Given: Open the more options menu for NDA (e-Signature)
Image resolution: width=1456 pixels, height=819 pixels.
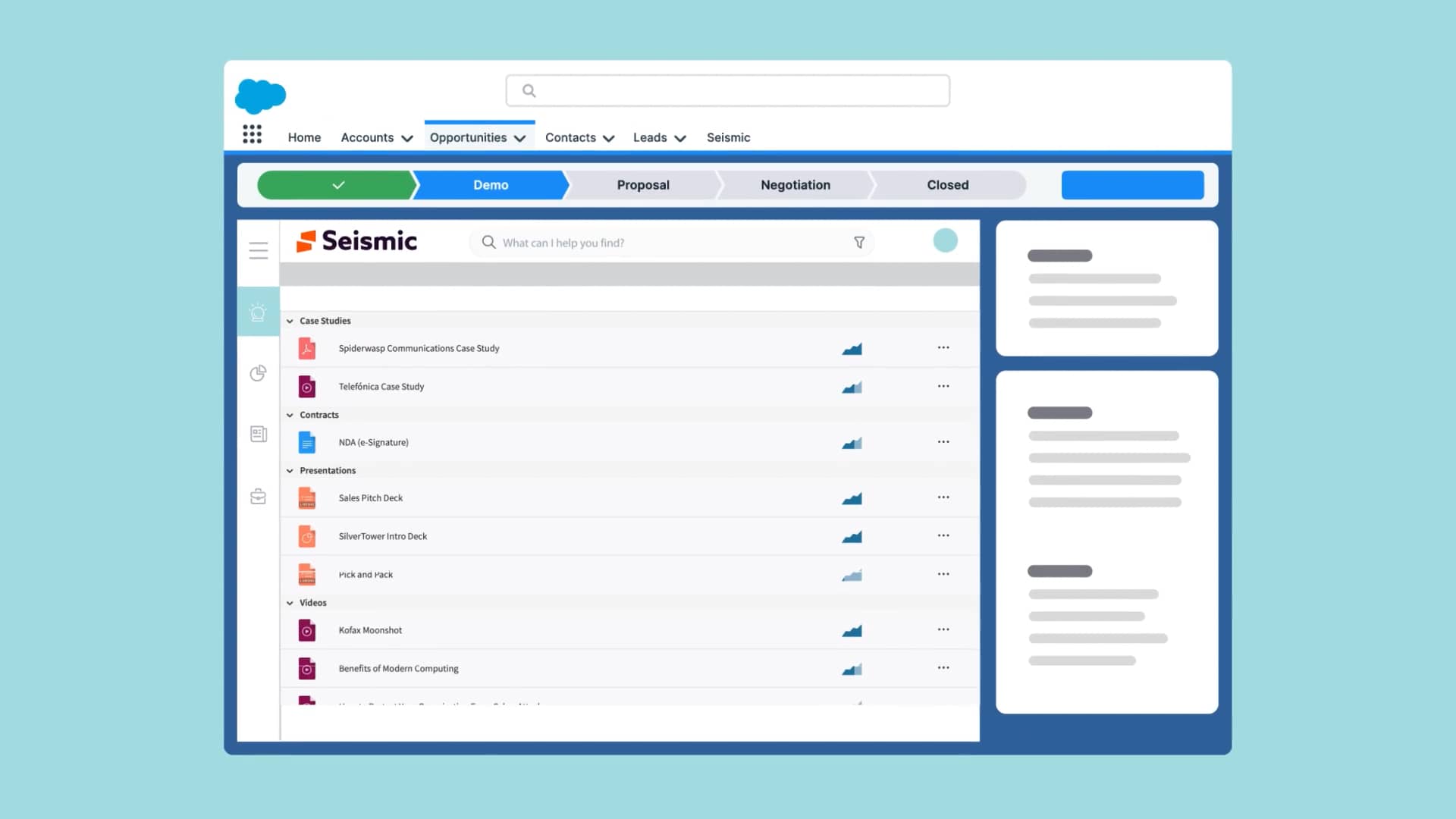Looking at the screenshot, I should point(943,441).
